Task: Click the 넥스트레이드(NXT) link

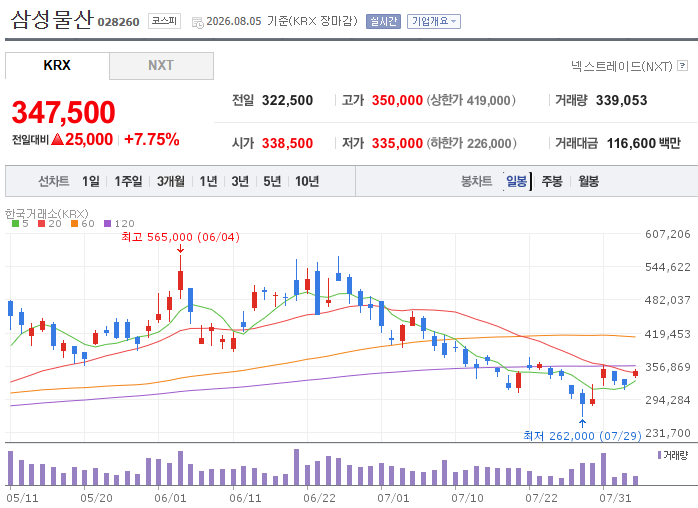Action: click(x=621, y=66)
